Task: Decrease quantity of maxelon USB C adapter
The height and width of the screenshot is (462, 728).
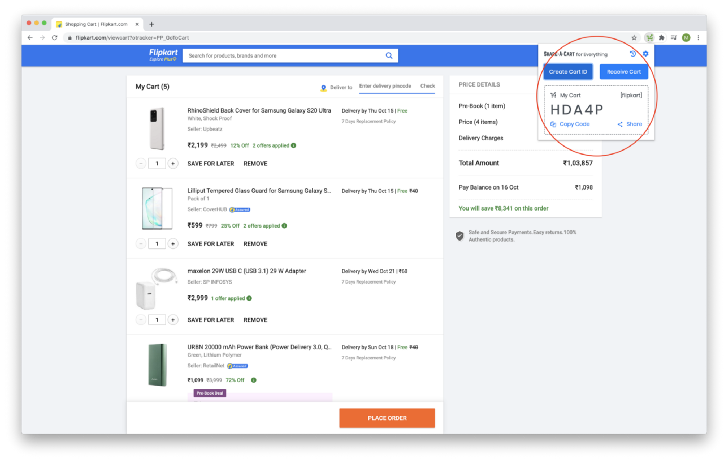Action: pos(141,320)
